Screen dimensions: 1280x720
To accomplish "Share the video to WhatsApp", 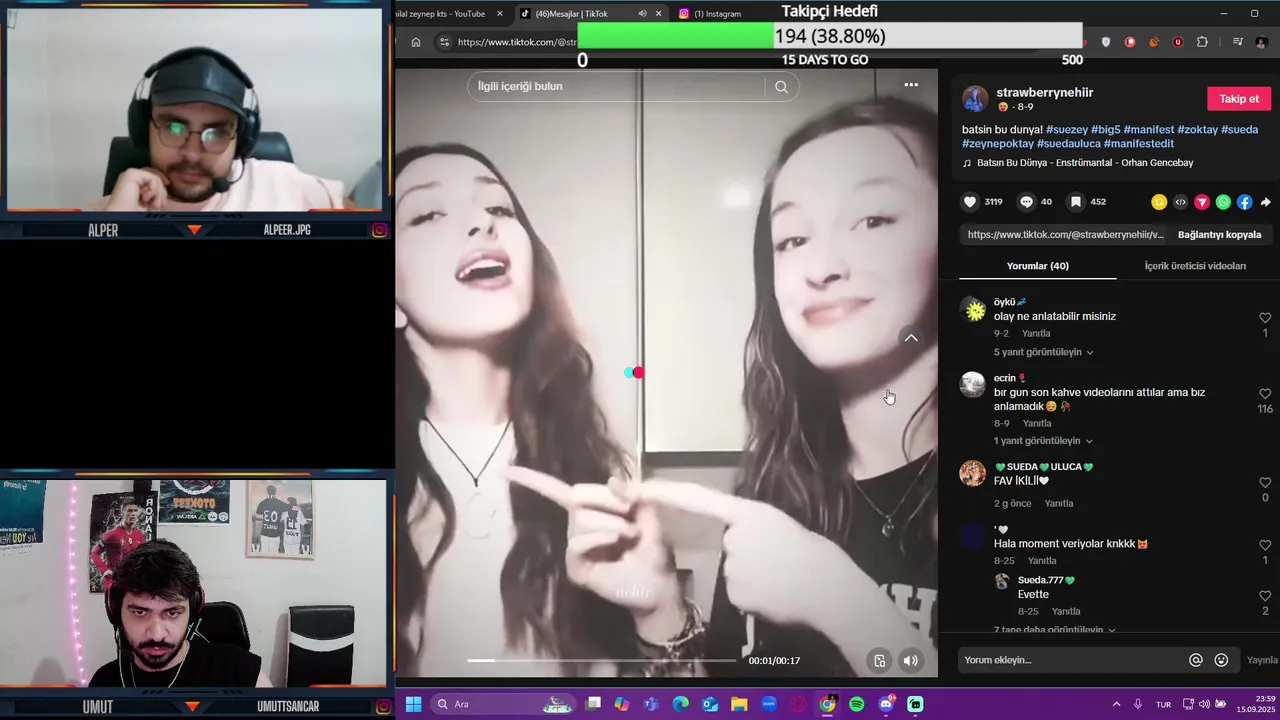I will 1223,202.
